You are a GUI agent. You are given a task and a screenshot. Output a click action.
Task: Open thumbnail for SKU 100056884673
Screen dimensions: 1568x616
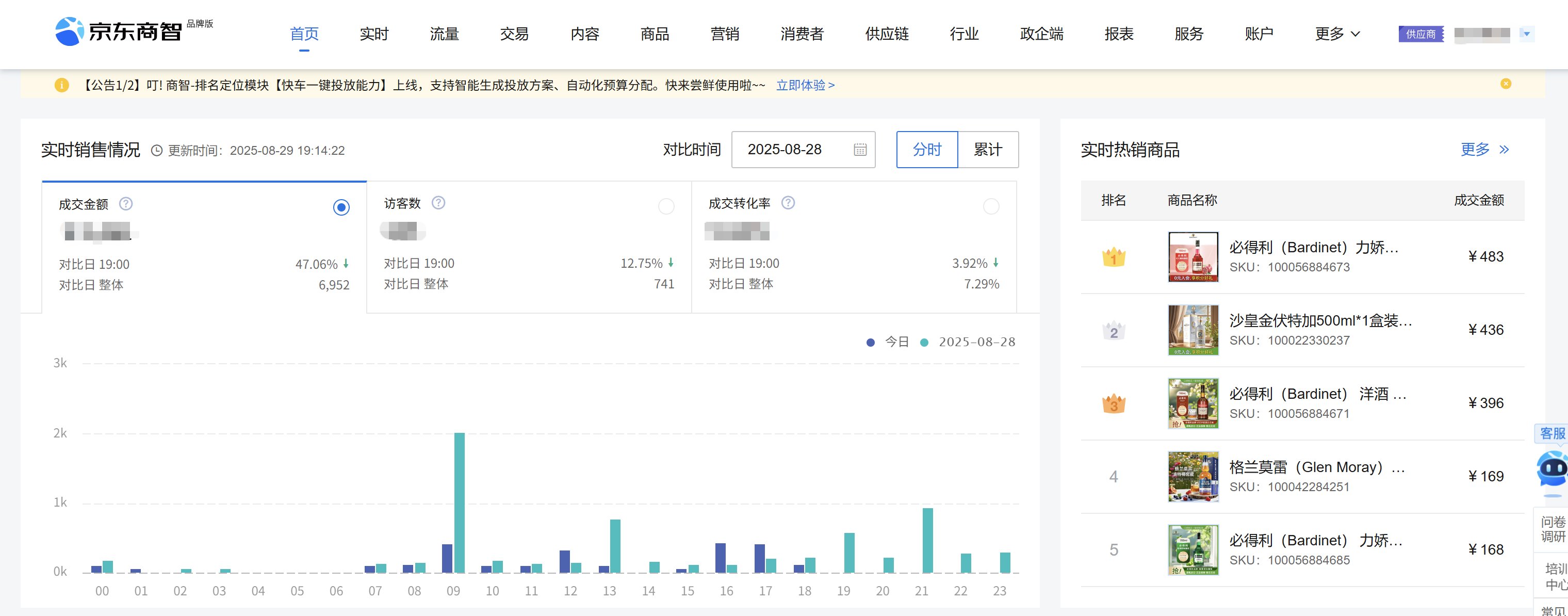coord(1193,257)
